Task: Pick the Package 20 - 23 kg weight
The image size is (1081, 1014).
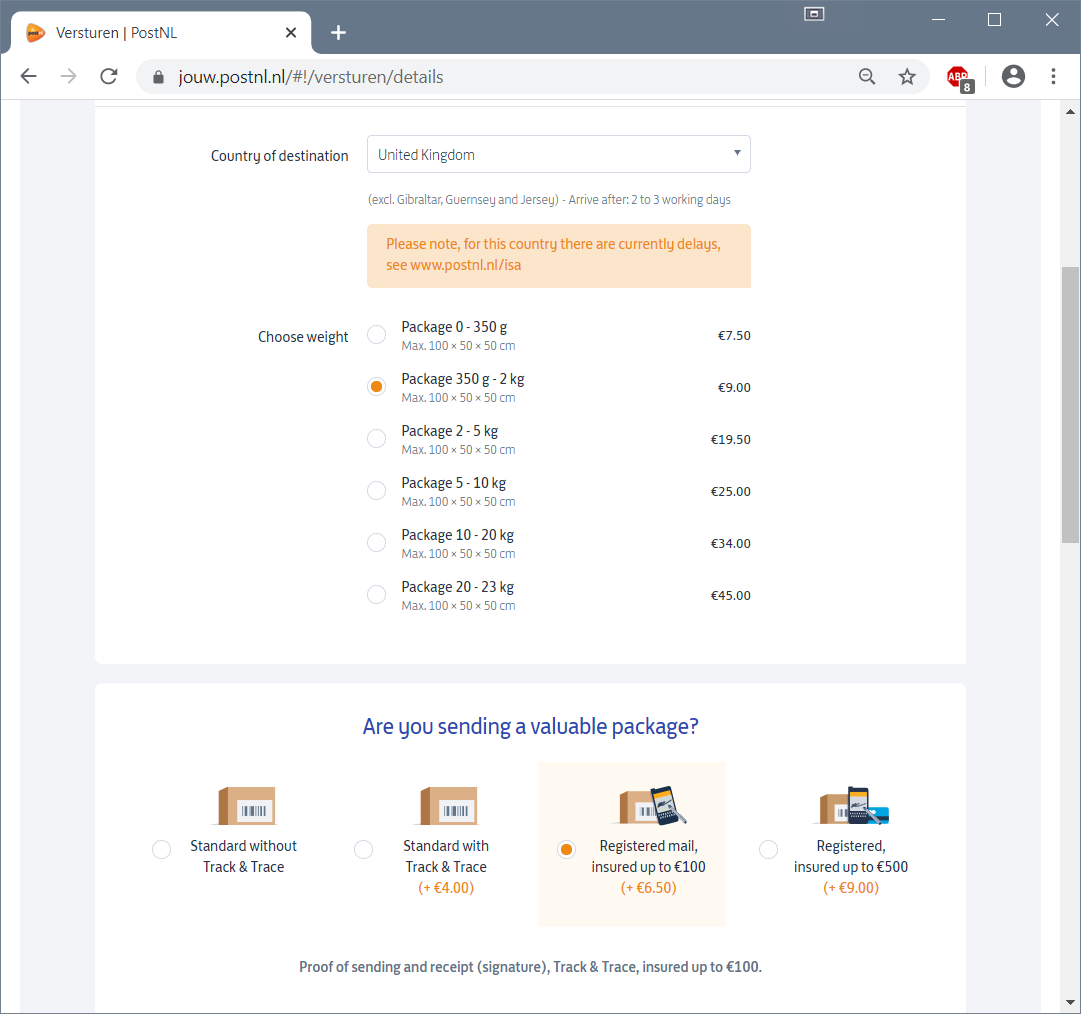Action: point(376,595)
